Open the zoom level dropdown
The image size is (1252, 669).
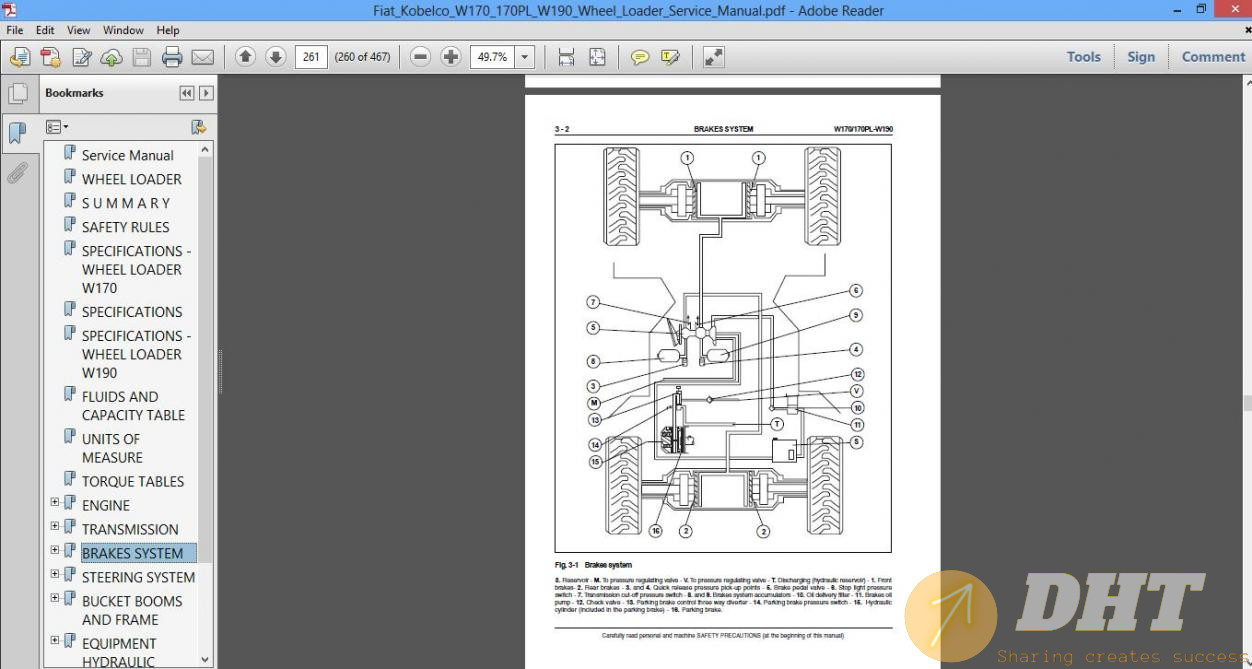525,57
